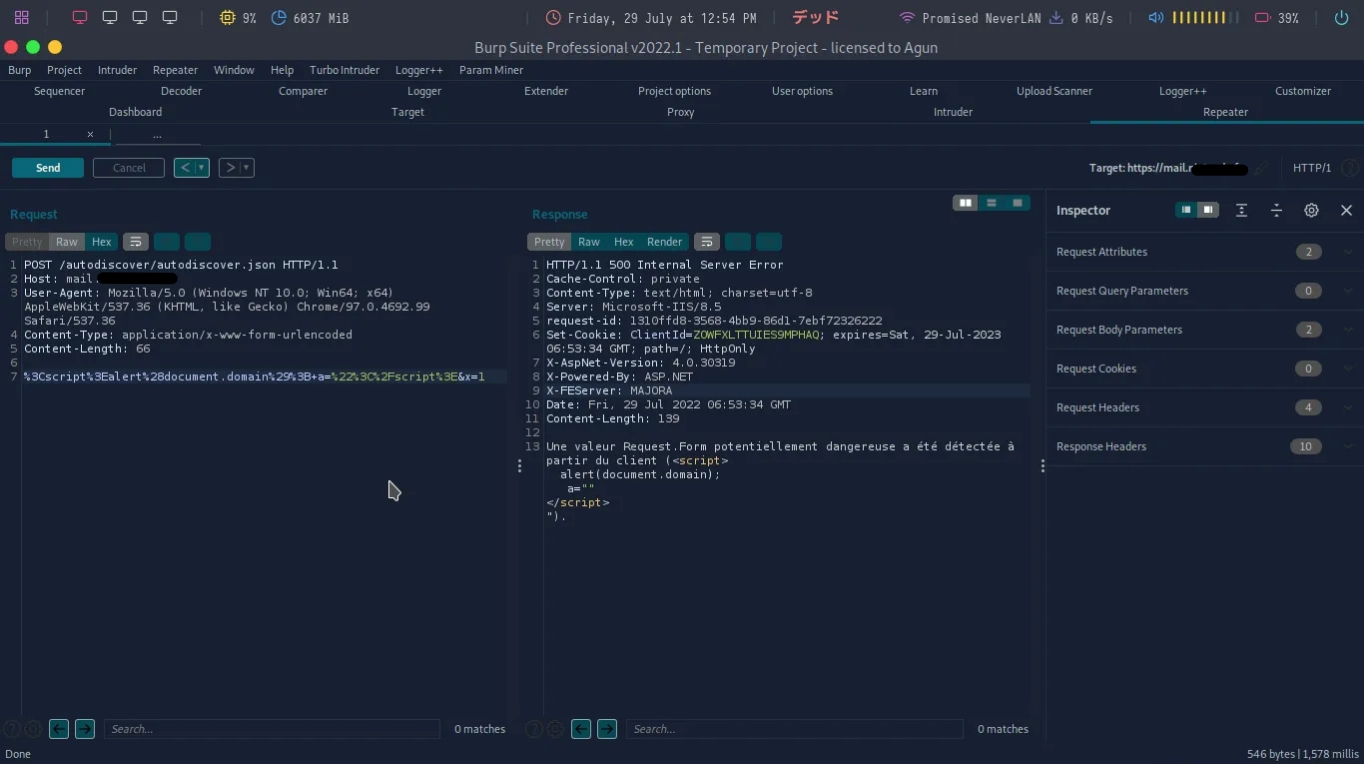This screenshot has height=764, width=1364.
Task: Switch Response view to Hex
Action: (x=624, y=242)
